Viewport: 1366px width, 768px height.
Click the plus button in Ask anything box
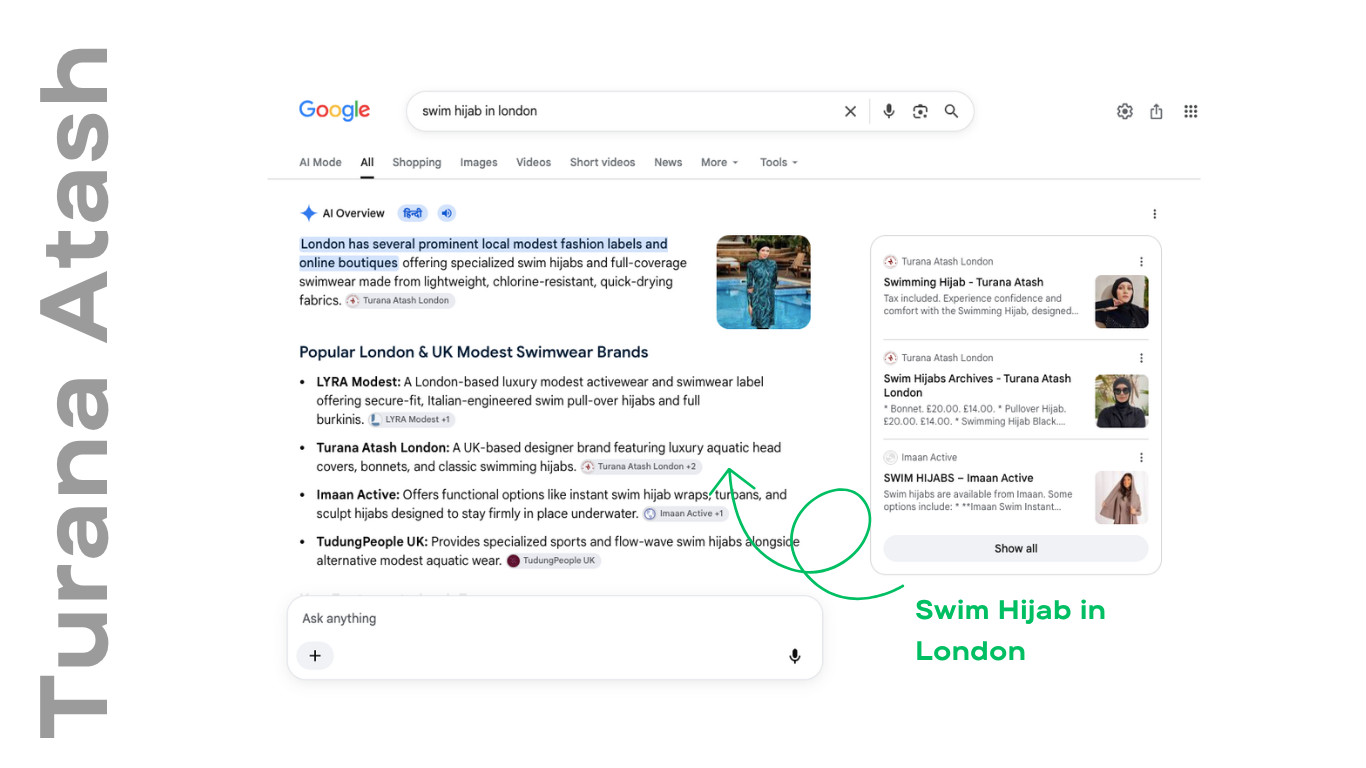[315, 656]
